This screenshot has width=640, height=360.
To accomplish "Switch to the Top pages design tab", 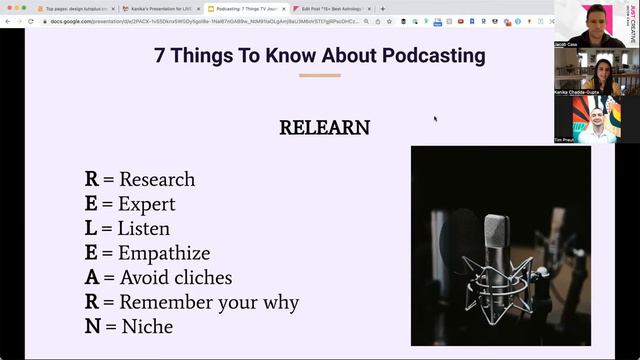I will tap(76, 9).
